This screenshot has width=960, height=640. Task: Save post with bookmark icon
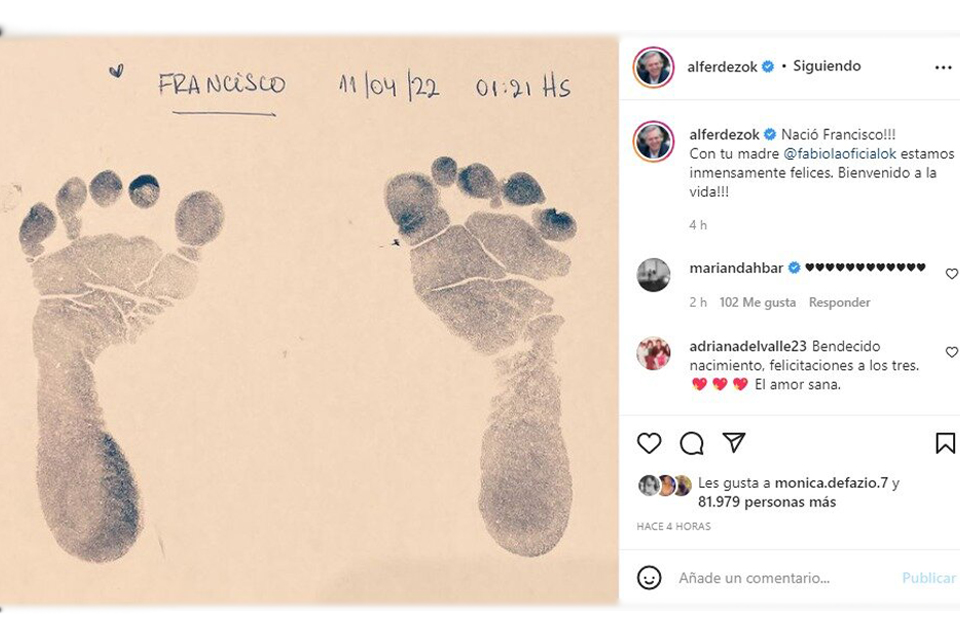pos(945,443)
